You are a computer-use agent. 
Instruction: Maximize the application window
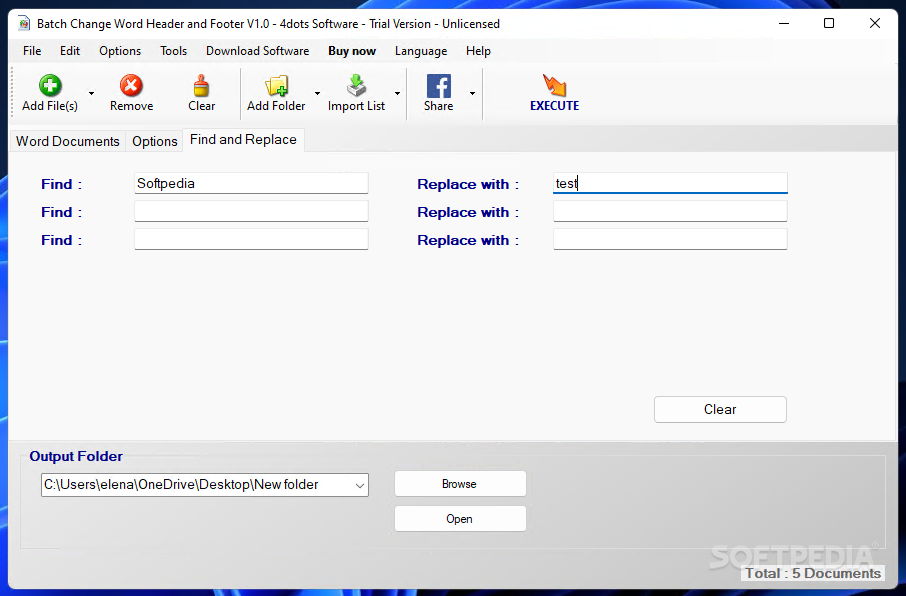pyautogui.click(x=829, y=24)
